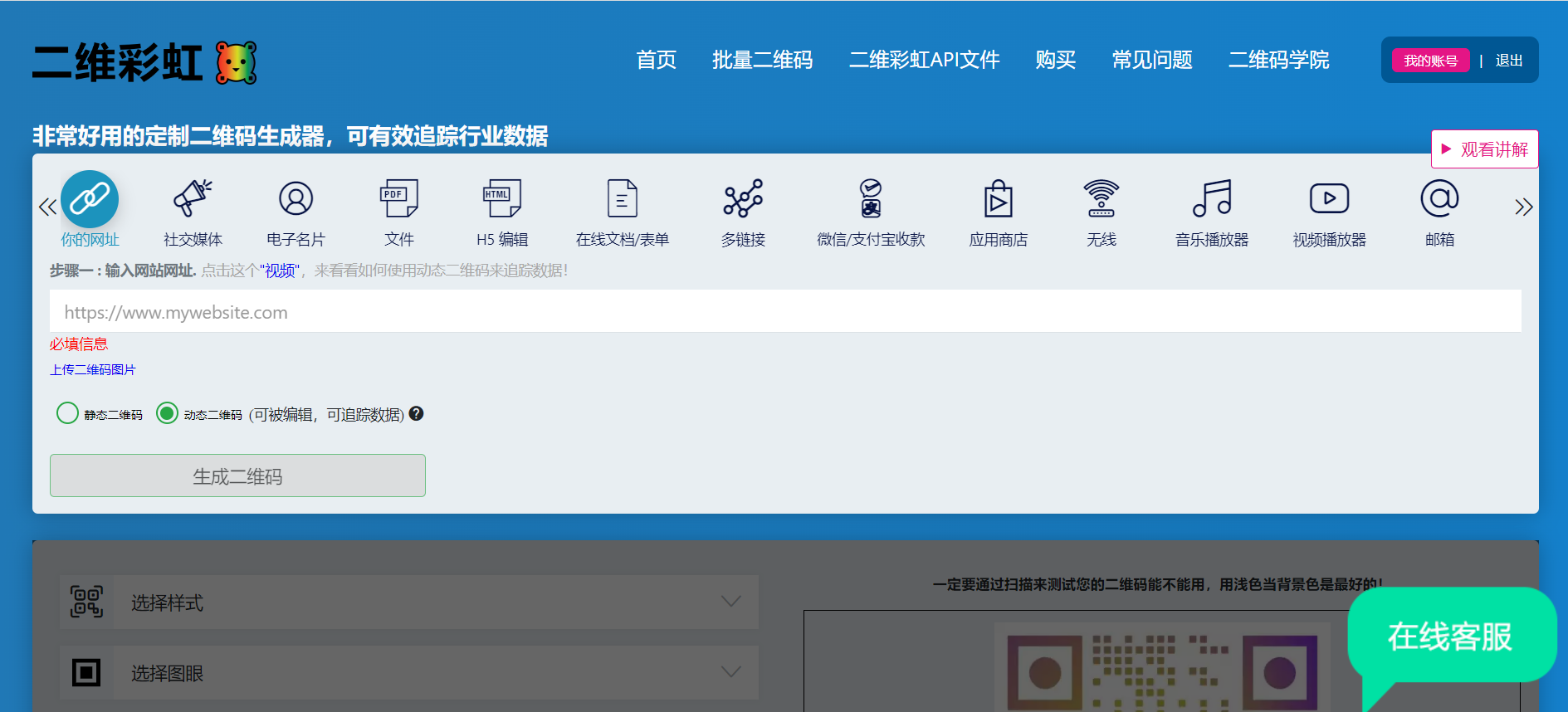Screen dimensions: 1568x712
Task: Open the 上传二维码图片 upload link
Action: [x=92, y=369]
